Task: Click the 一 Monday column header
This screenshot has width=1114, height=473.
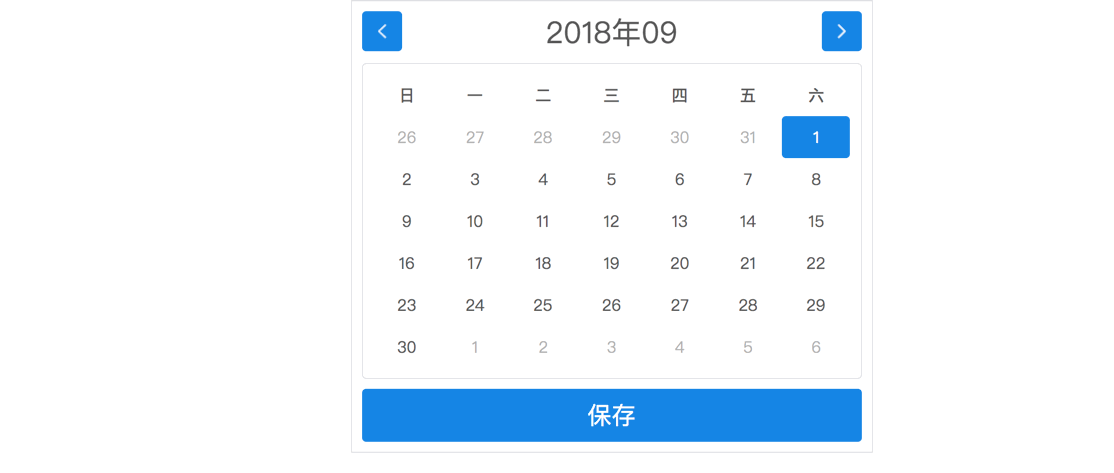Action: pos(475,96)
